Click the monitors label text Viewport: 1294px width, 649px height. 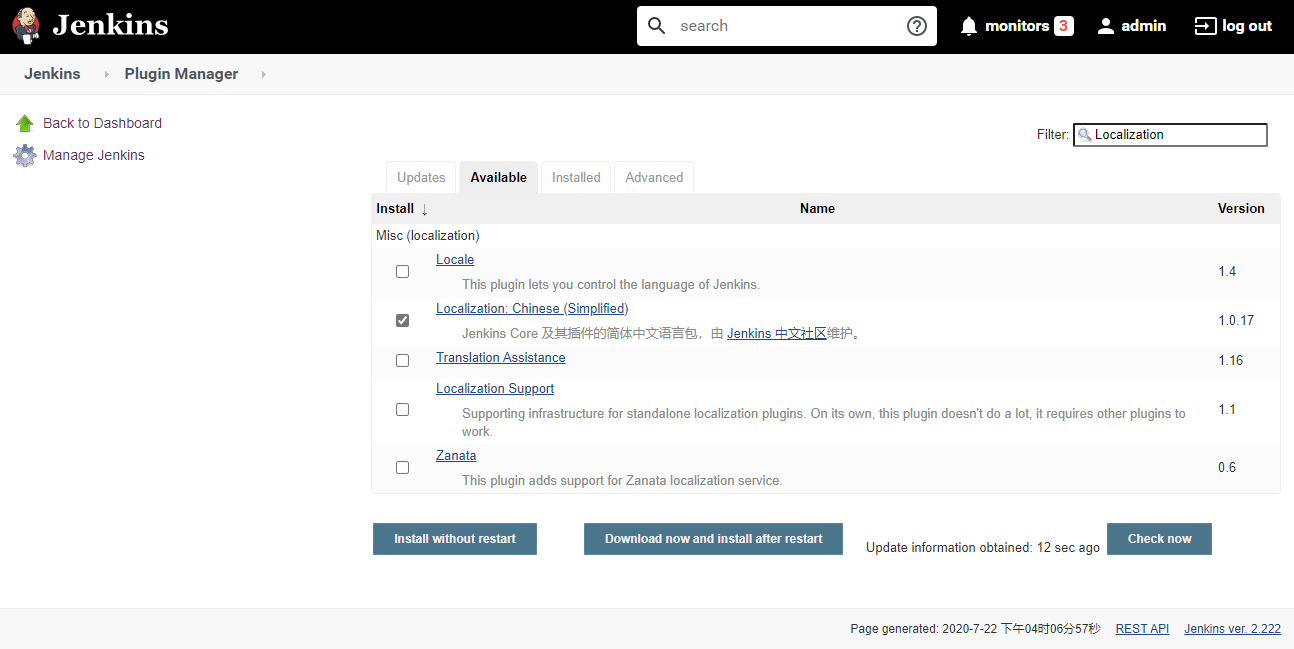tap(1017, 26)
